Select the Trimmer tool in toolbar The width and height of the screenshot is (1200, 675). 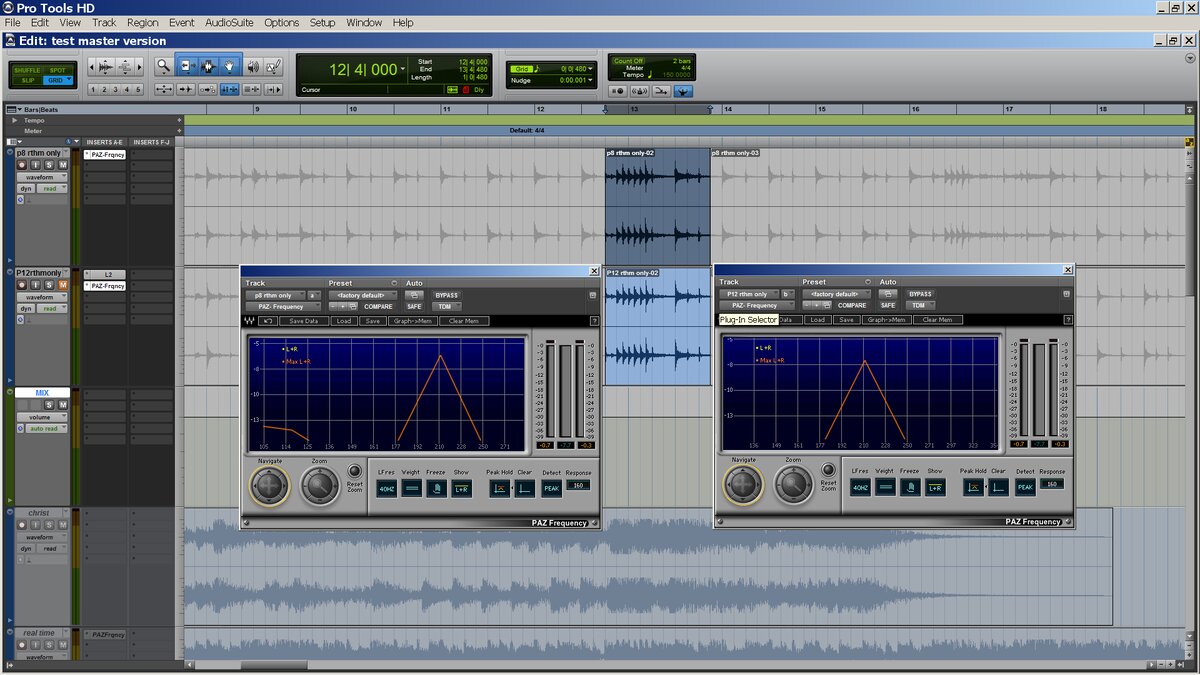pos(187,66)
